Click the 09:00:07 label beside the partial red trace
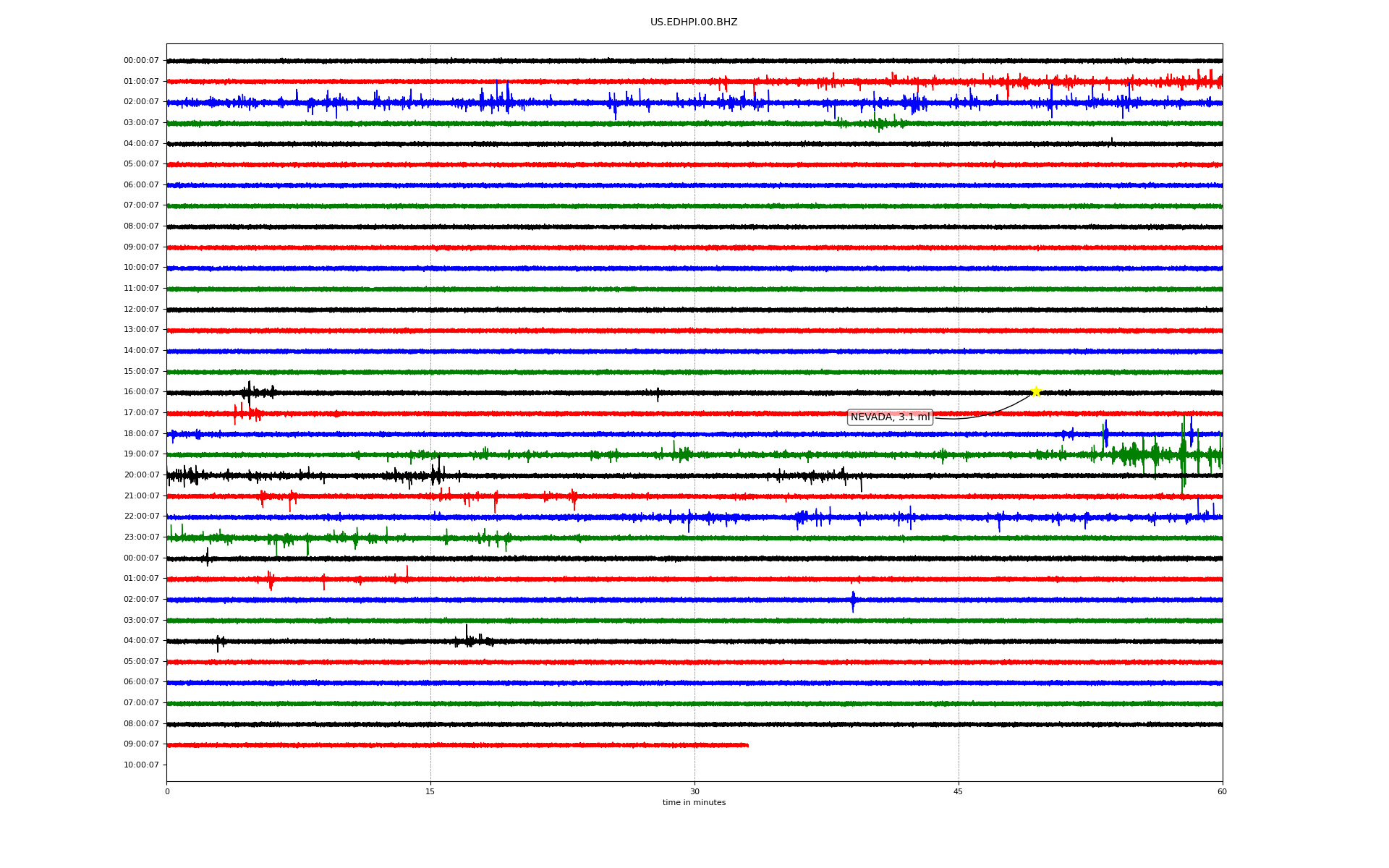Screen dimensions: 1389x868 [x=141, y=744]
